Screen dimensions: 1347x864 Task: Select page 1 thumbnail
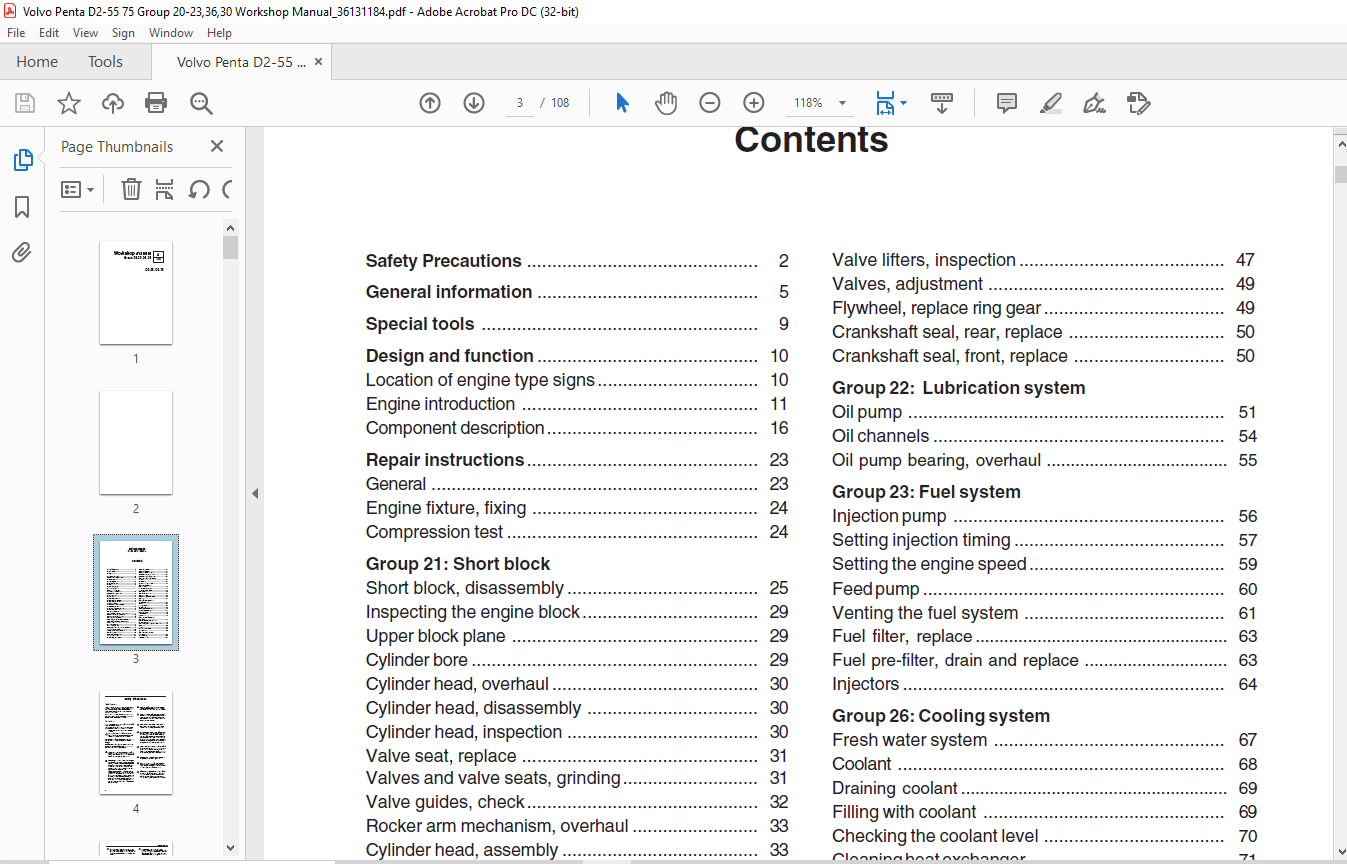(136, 293)
